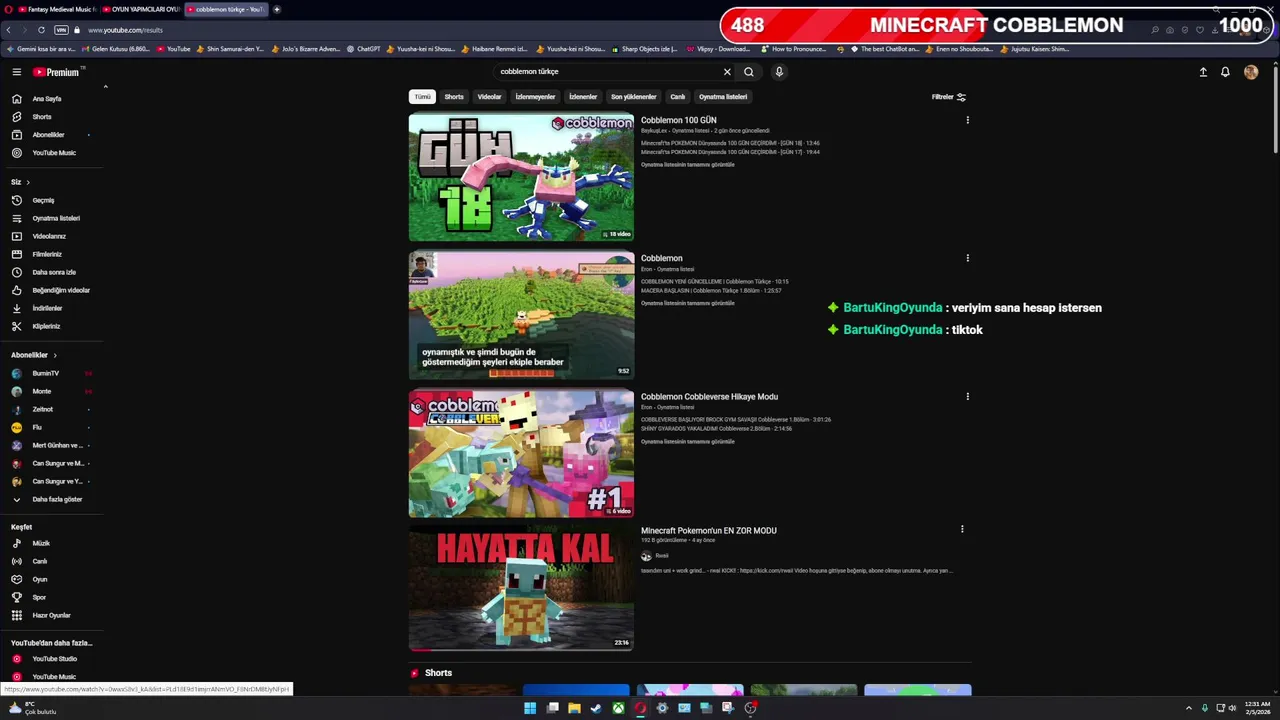This screenshot has width=1280, height=720.
Task: Open Steam from the taskbar
Action: (x=596, y=708)
